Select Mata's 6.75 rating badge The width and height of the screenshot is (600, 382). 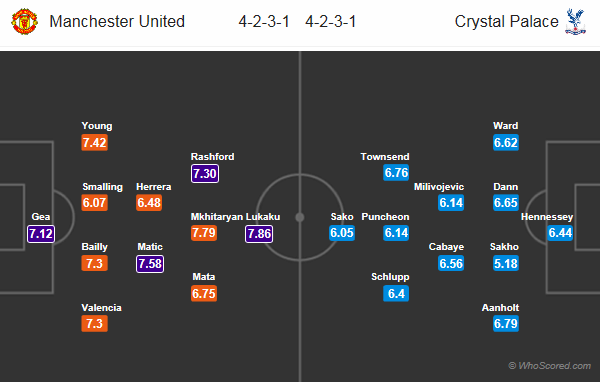[x=204, y=294]
